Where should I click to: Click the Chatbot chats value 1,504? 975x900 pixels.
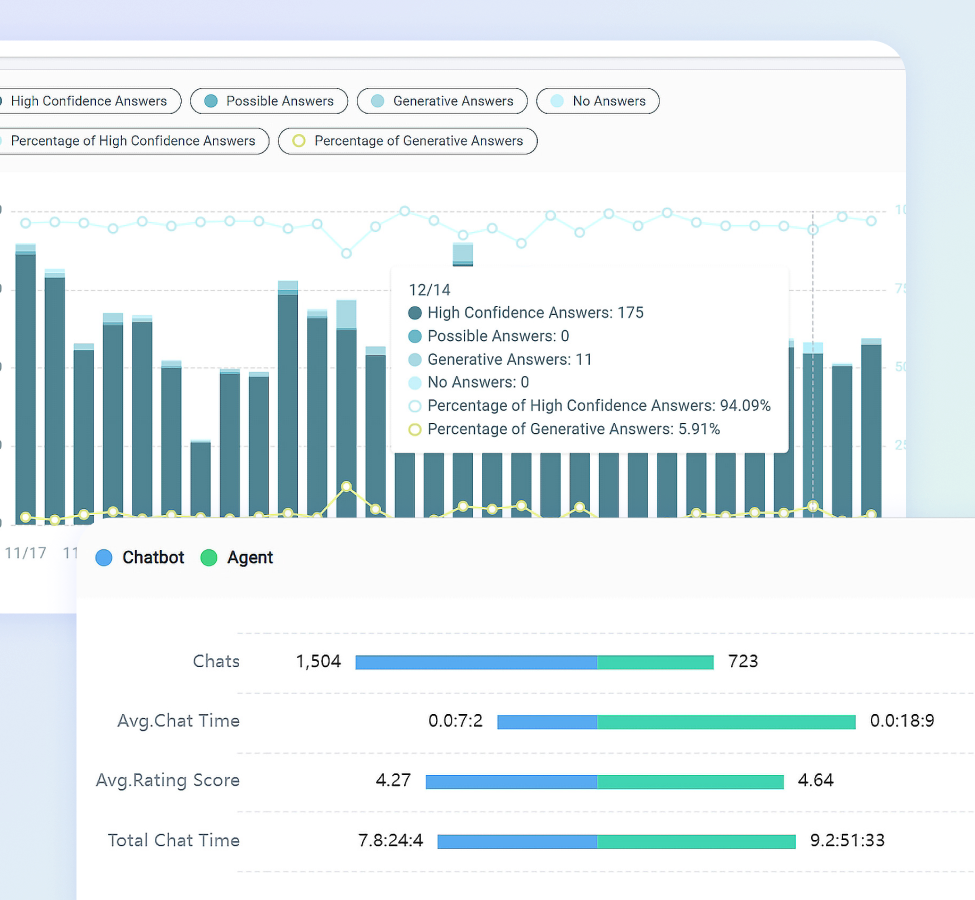coord(318,661)
